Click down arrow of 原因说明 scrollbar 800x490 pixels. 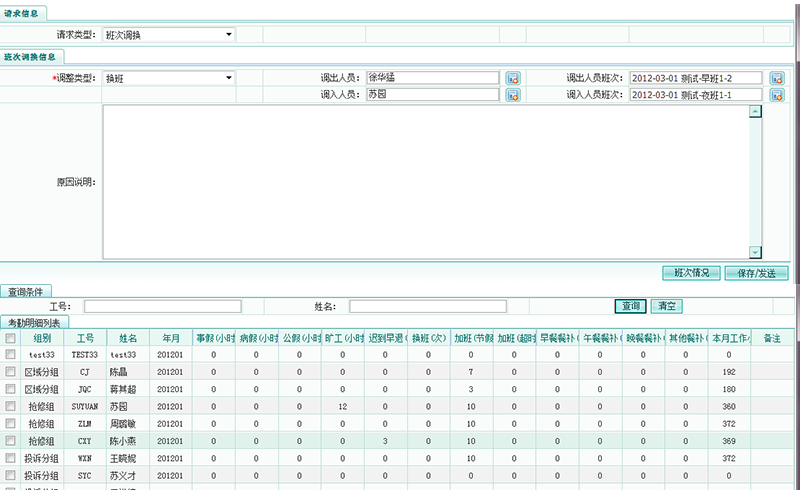point(755,253)
